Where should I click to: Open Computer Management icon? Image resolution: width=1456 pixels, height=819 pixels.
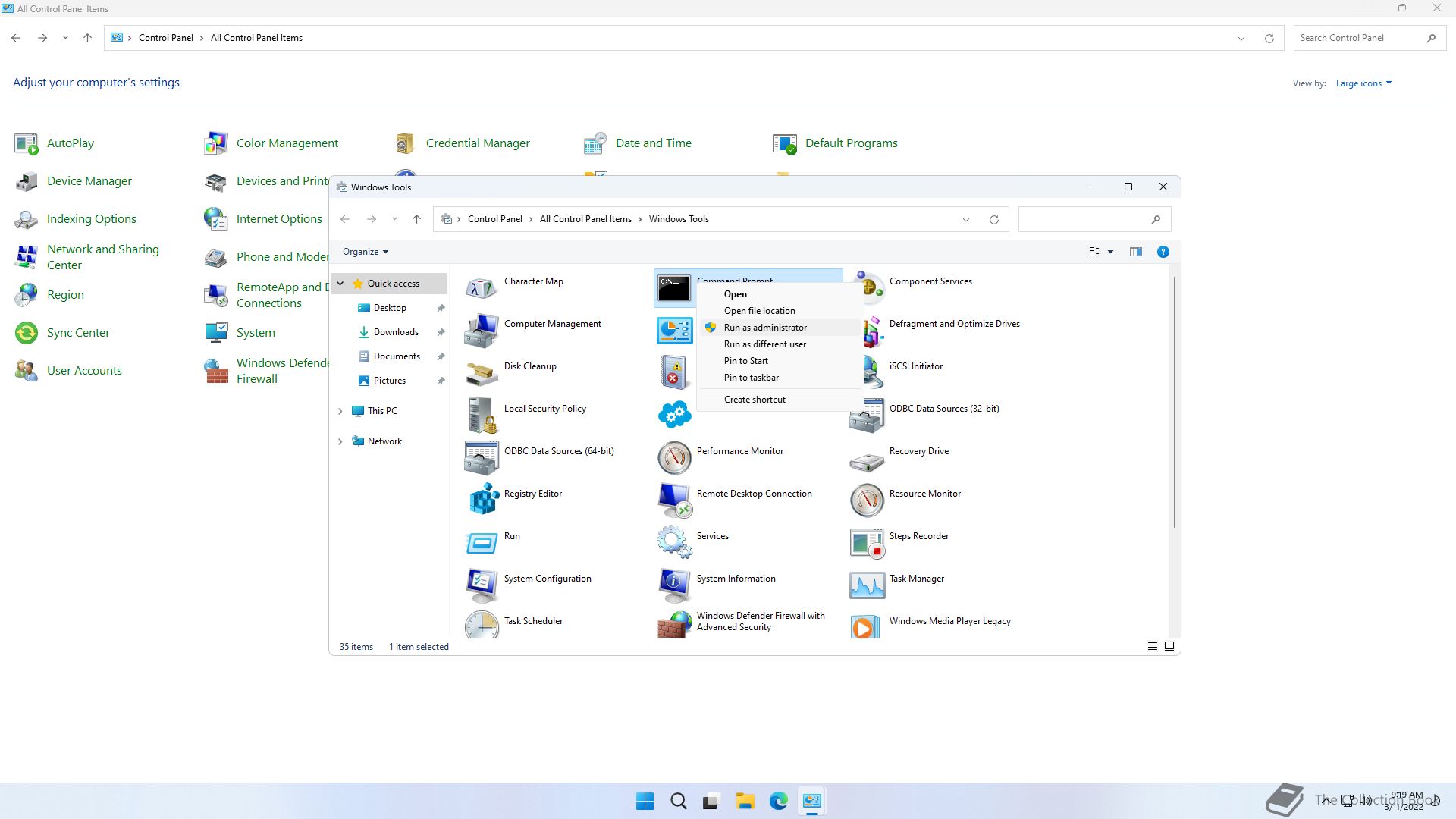(x=482, y=331)
